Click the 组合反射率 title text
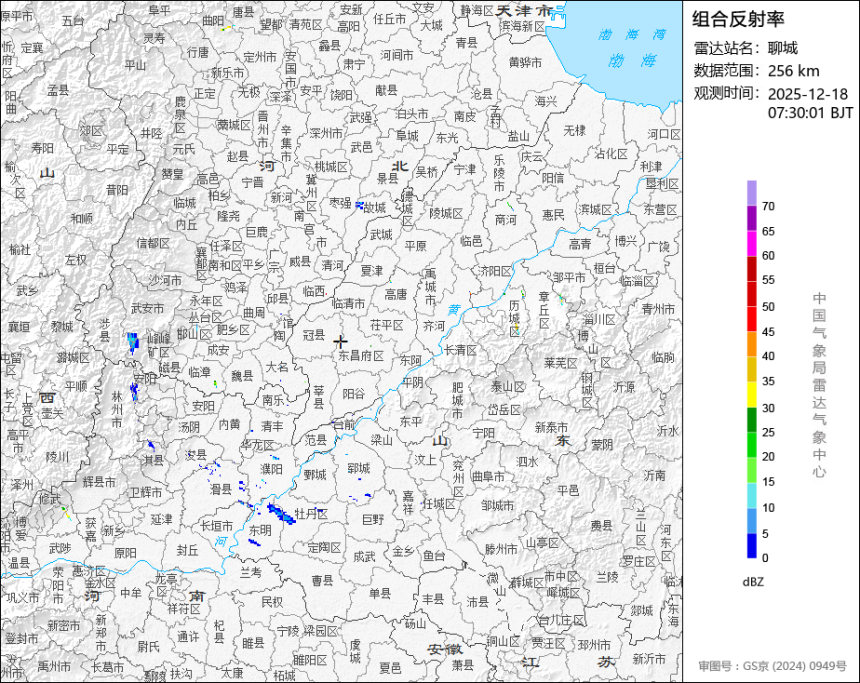860x683 pixels. pos(738,19)
